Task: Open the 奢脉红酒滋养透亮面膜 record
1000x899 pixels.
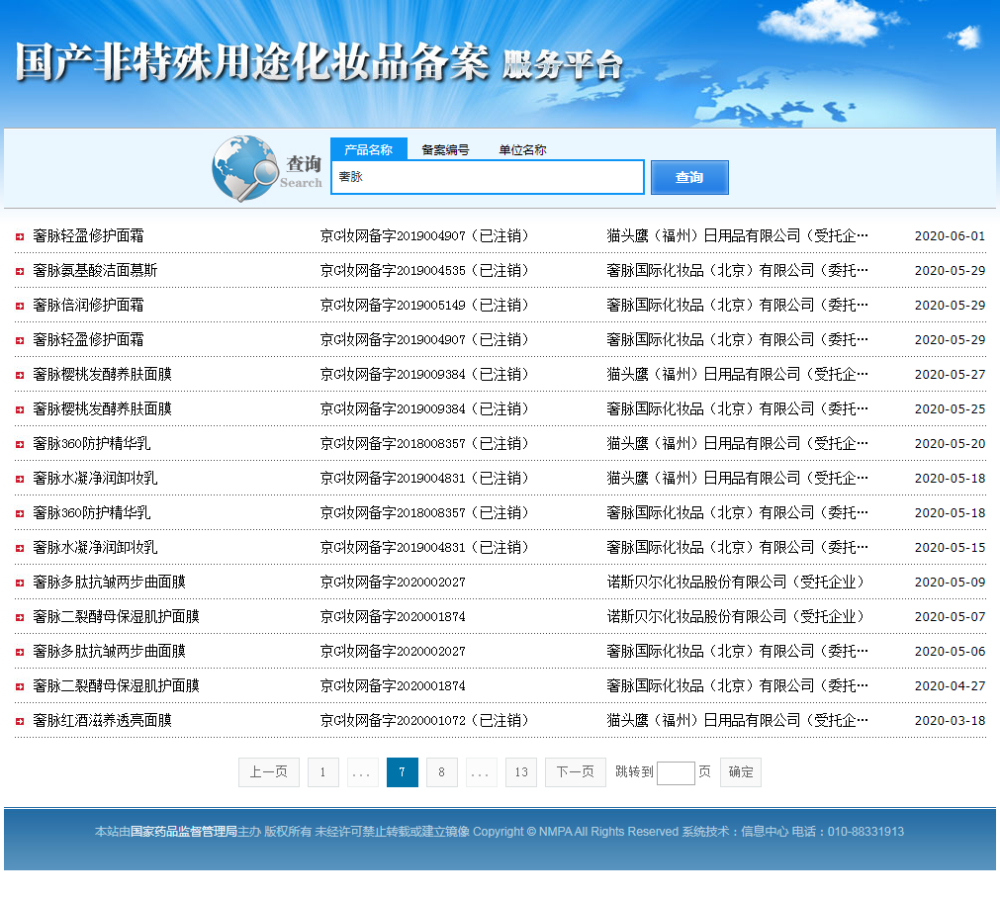Action: (x=102, y=720)
